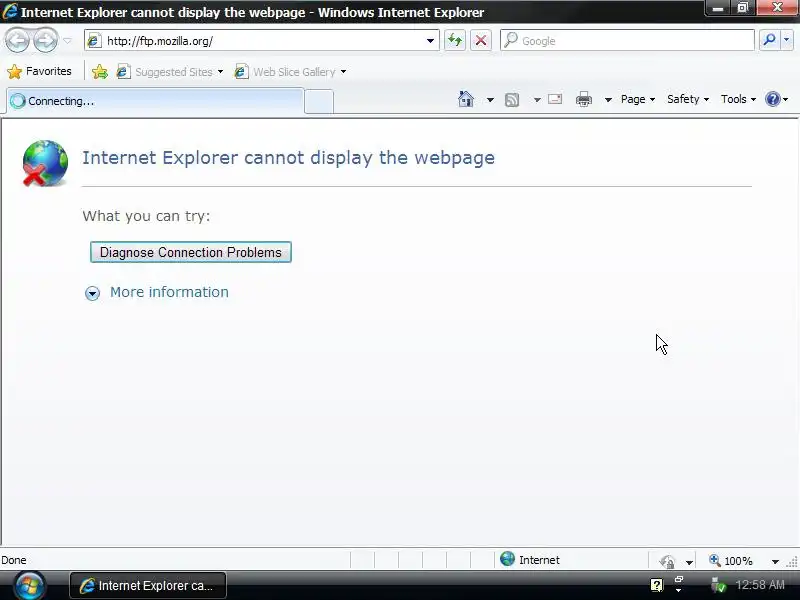Select the Connecting... tab
The height and width of the screenshot is (600, 800).
tap(155, 101)
